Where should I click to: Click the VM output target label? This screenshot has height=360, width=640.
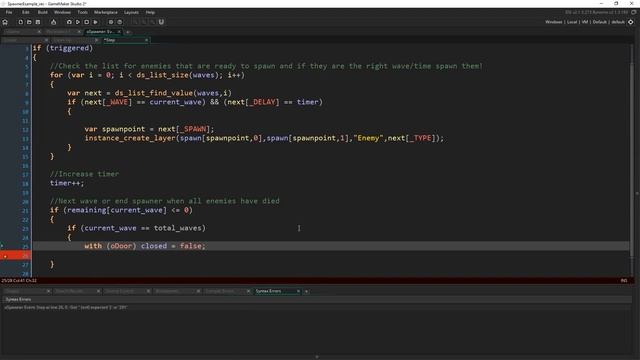tap(584, 22)
